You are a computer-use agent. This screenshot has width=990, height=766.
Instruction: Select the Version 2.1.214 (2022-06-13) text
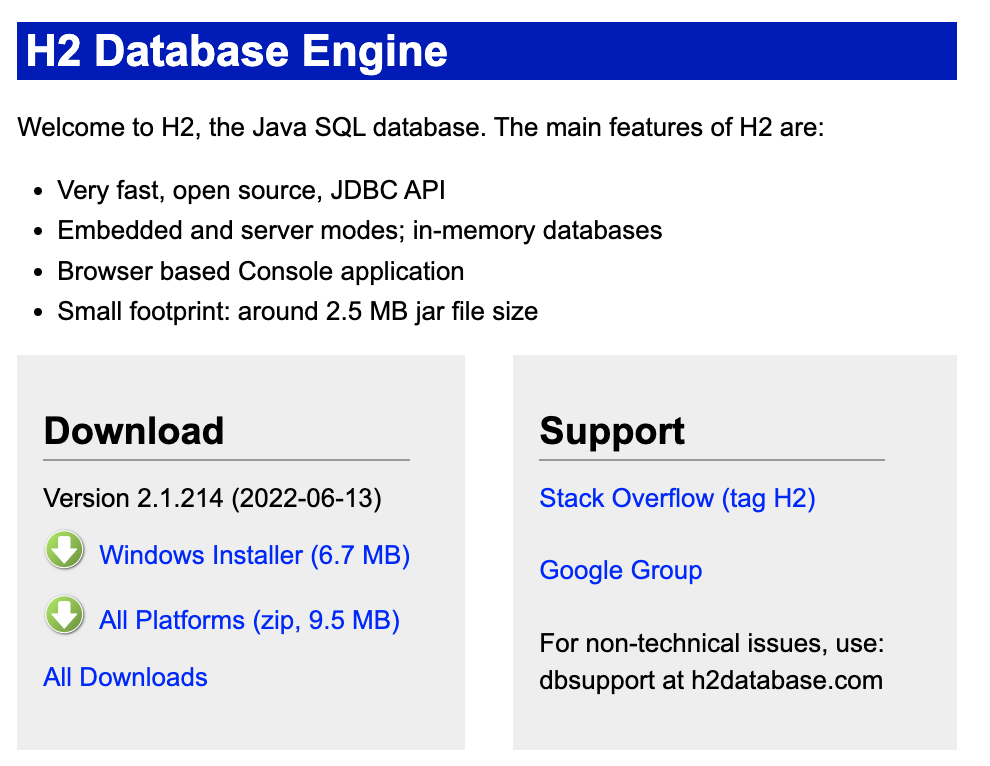click(x=212, y=498)
